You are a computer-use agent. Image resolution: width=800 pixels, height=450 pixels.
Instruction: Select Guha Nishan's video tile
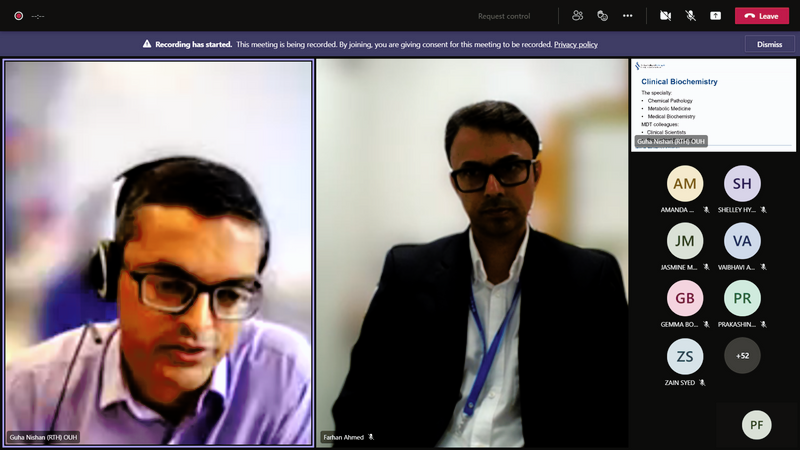point(158,253)
